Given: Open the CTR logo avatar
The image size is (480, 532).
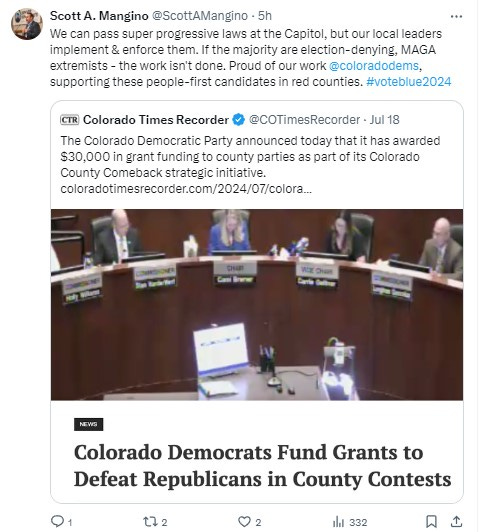Looking at the screenshot, I should pos(70,120).
